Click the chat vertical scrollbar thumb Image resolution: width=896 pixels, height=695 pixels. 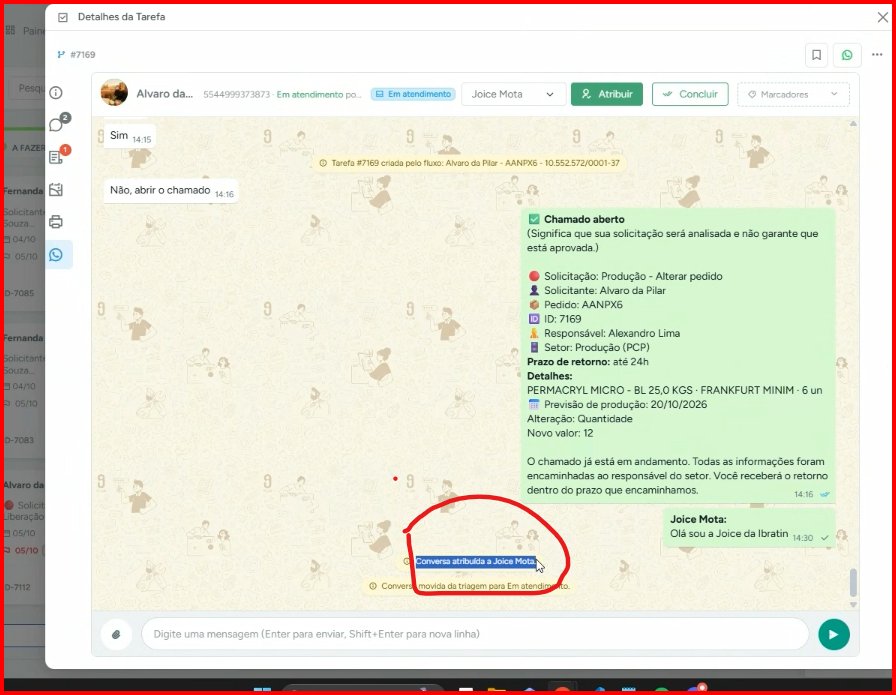[853, 582]
